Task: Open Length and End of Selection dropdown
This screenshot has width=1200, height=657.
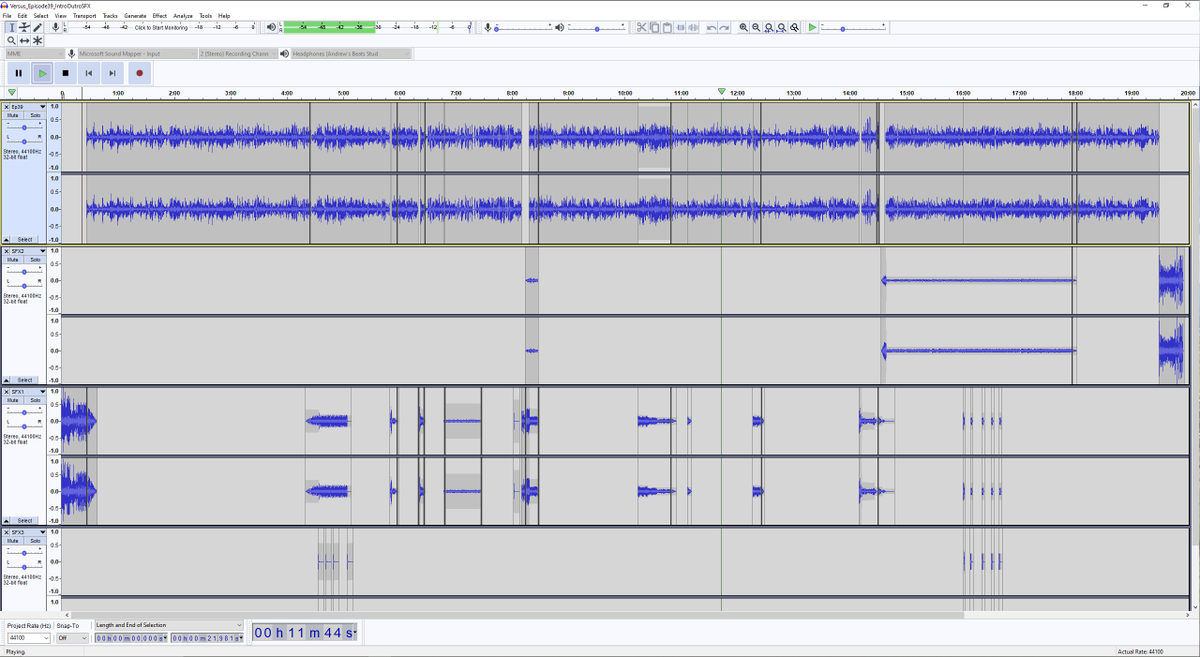Action: pos(169,625)
